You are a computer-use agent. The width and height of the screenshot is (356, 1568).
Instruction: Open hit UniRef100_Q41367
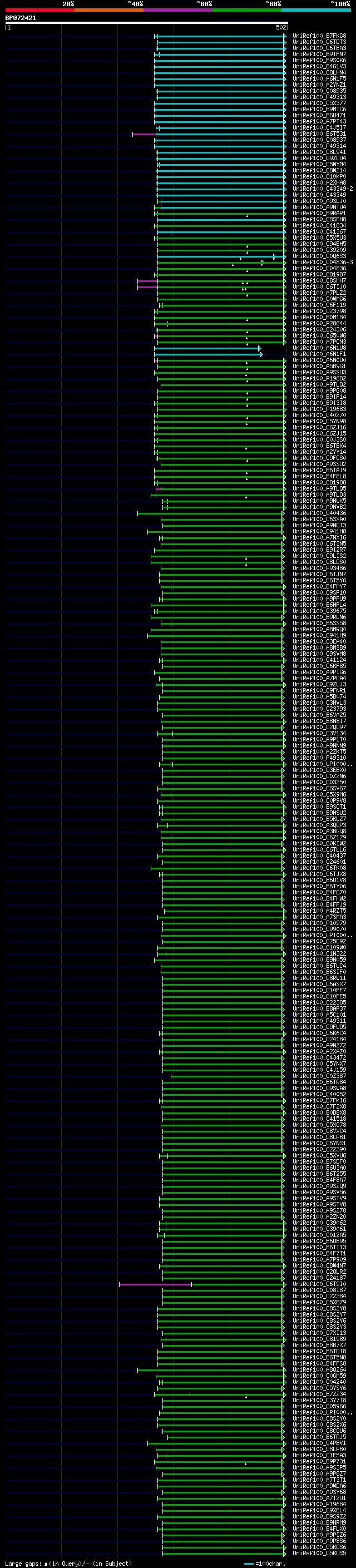pos(319,231)
